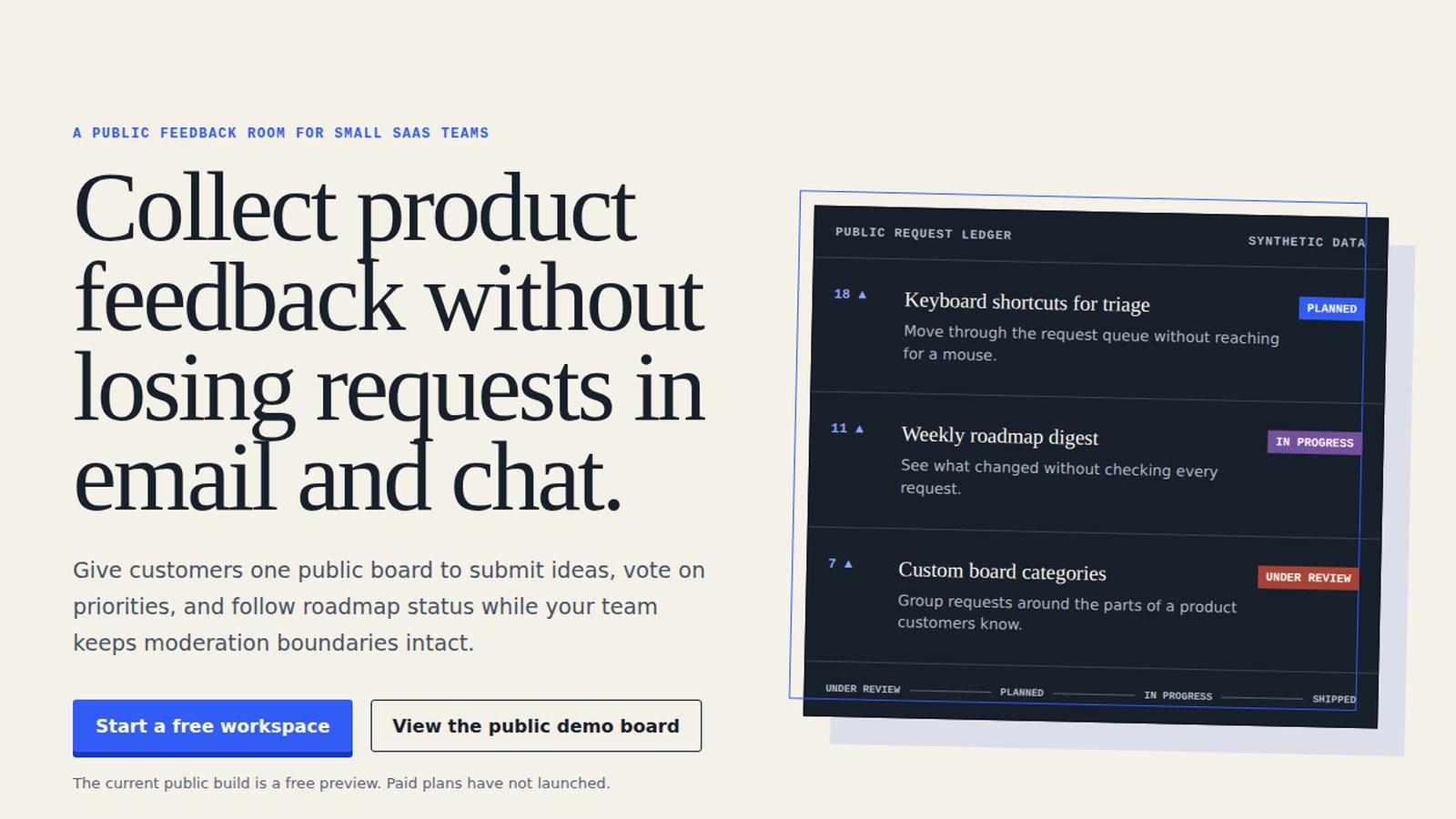Click the Start a free workspace button

click(x=212, y=727)
